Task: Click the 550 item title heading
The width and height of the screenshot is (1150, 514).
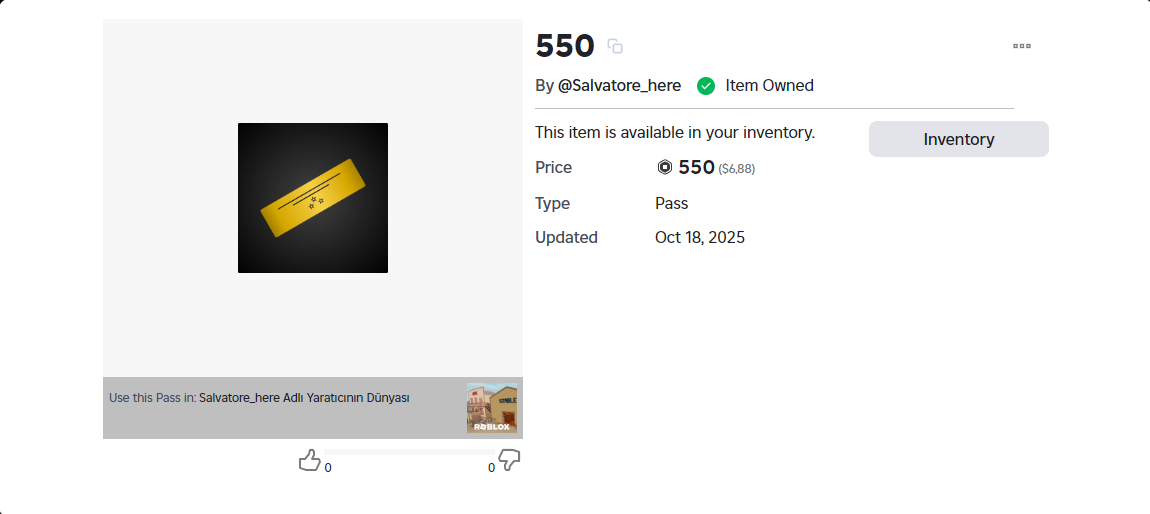Action: pyautogui.click(x=565, y=46)
